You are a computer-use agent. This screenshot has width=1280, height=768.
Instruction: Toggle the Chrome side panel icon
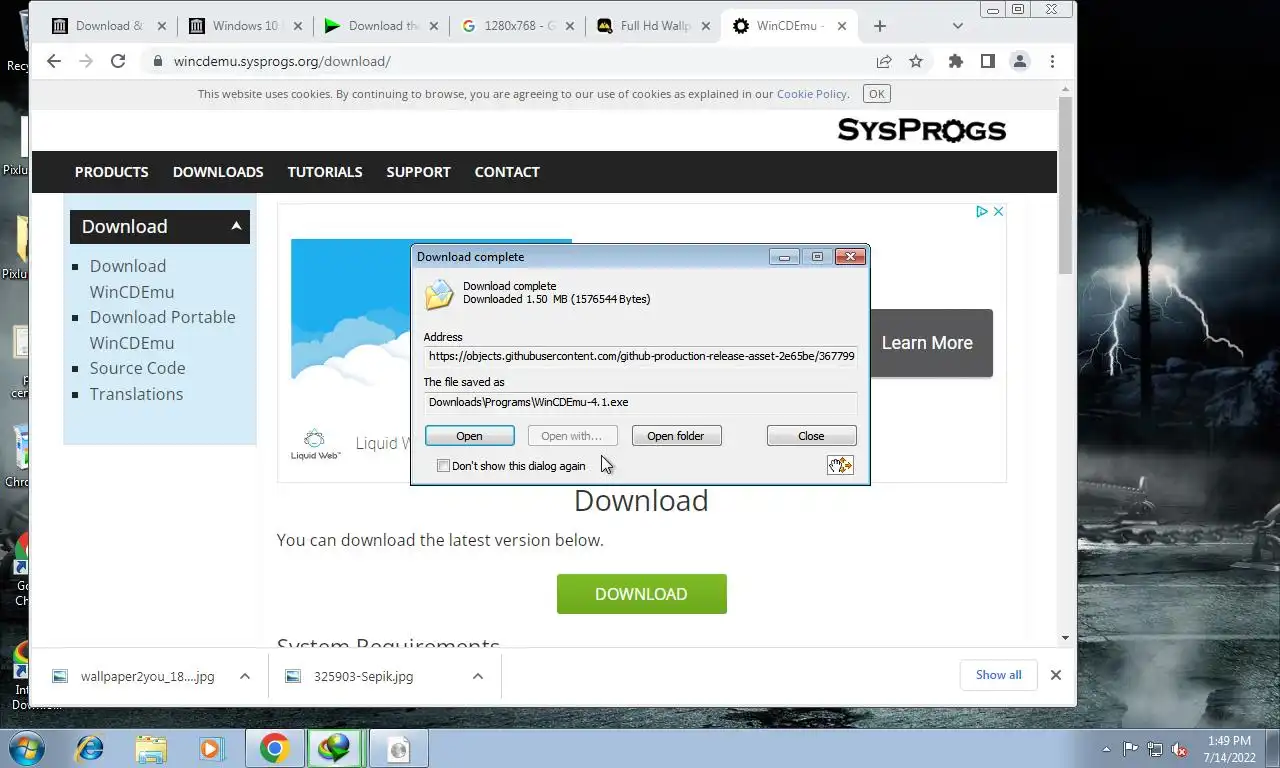[x=988, y=61]
